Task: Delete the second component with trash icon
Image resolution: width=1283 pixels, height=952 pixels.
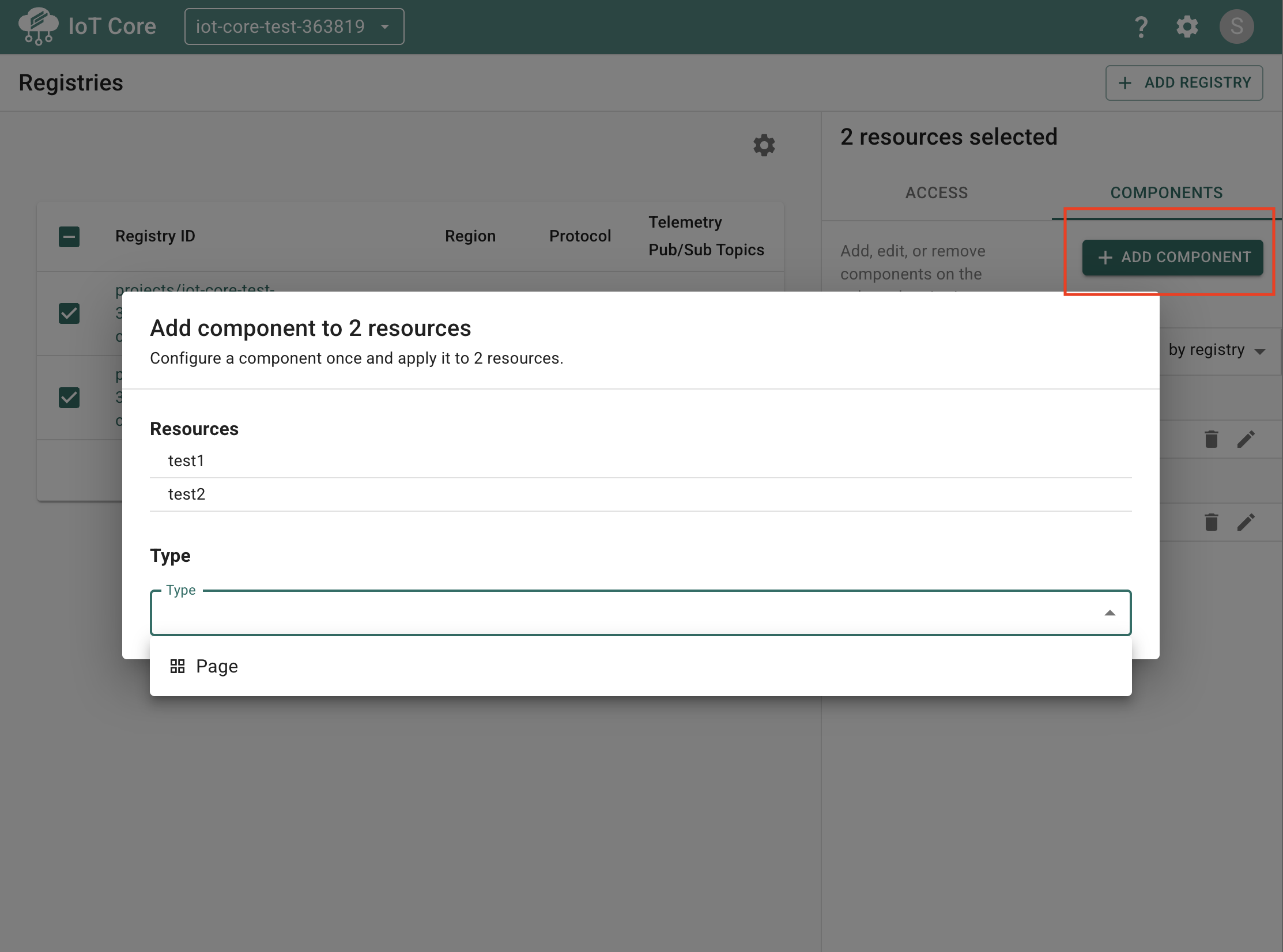Action: pos(1212,522)
